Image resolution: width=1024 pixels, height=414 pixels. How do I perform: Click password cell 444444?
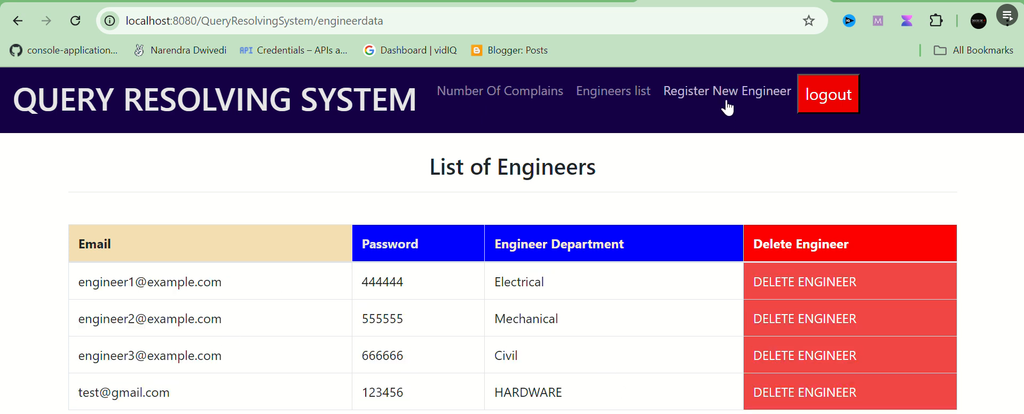(x=418, y=282)
